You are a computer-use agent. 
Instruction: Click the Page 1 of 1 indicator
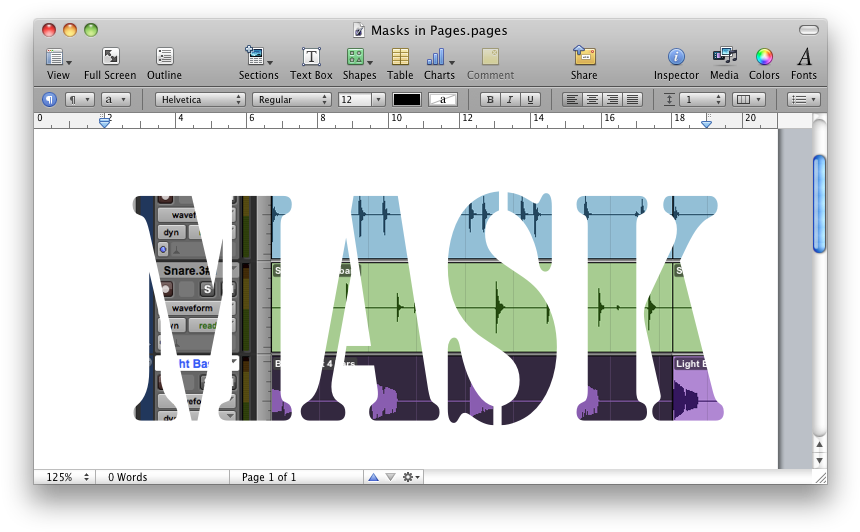(269, 477)
